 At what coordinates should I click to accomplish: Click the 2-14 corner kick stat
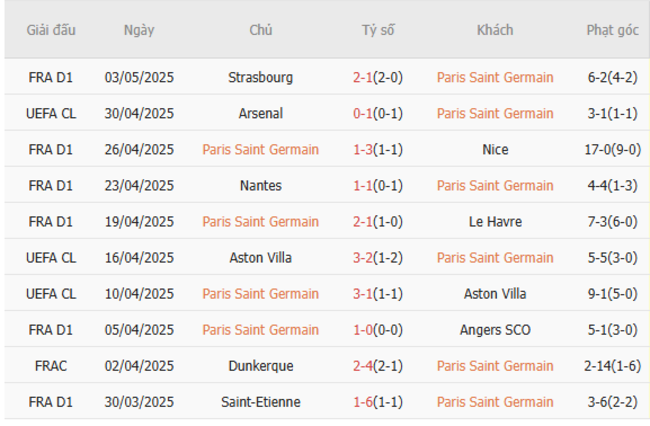598,365
